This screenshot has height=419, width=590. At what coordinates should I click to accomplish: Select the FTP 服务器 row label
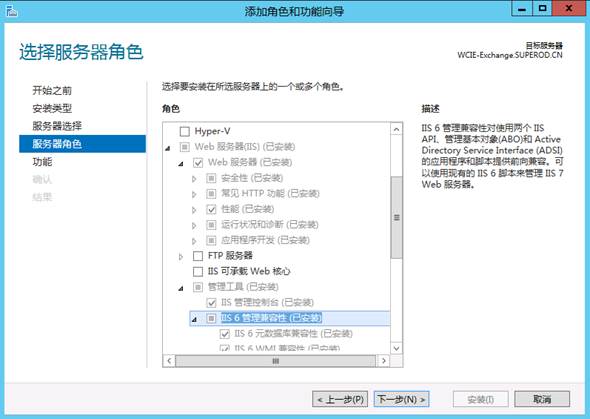click(230, 256)
